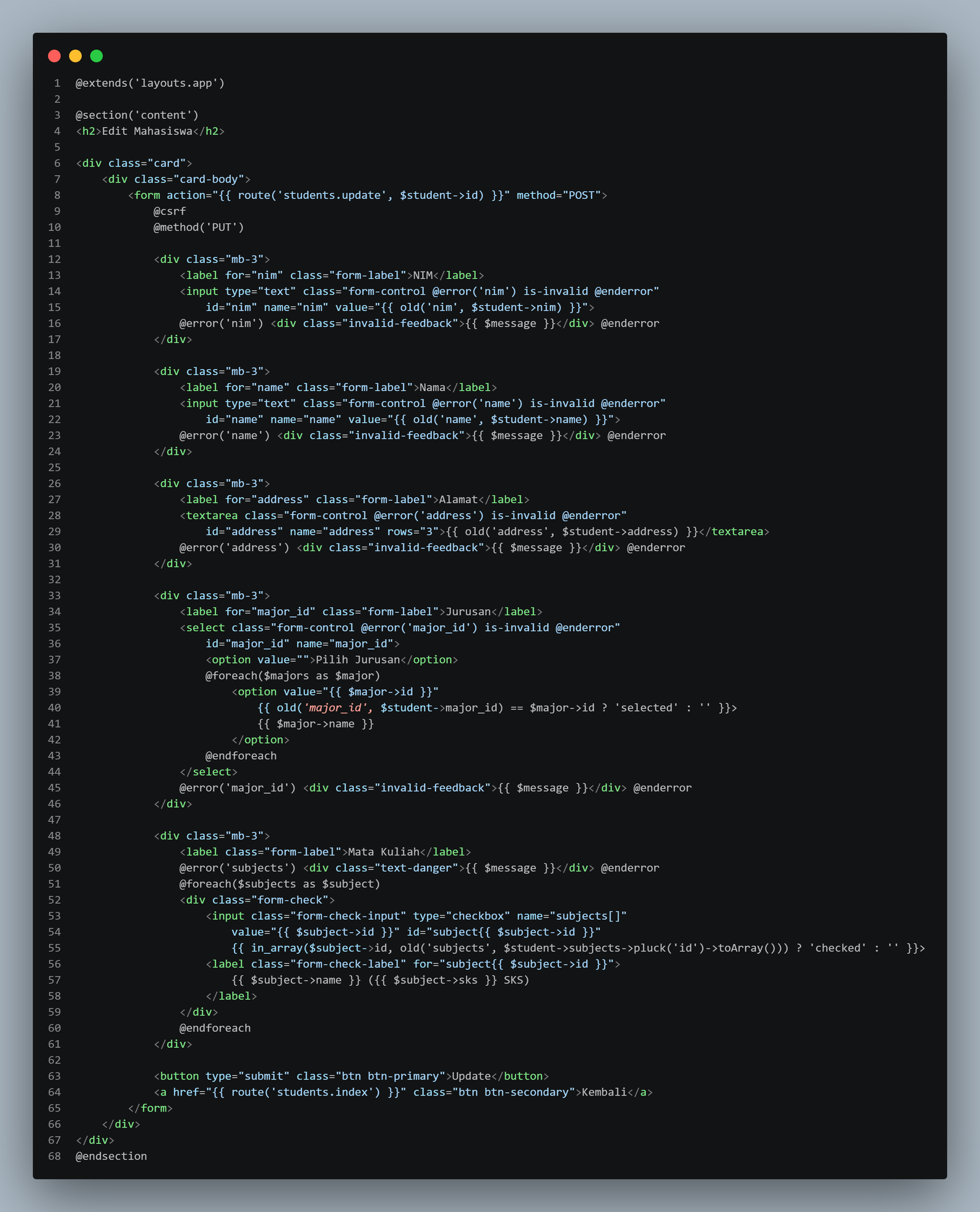The image size is (980, 1212).
Task: Click the value $subject->id id line
Action: (416, 931)
